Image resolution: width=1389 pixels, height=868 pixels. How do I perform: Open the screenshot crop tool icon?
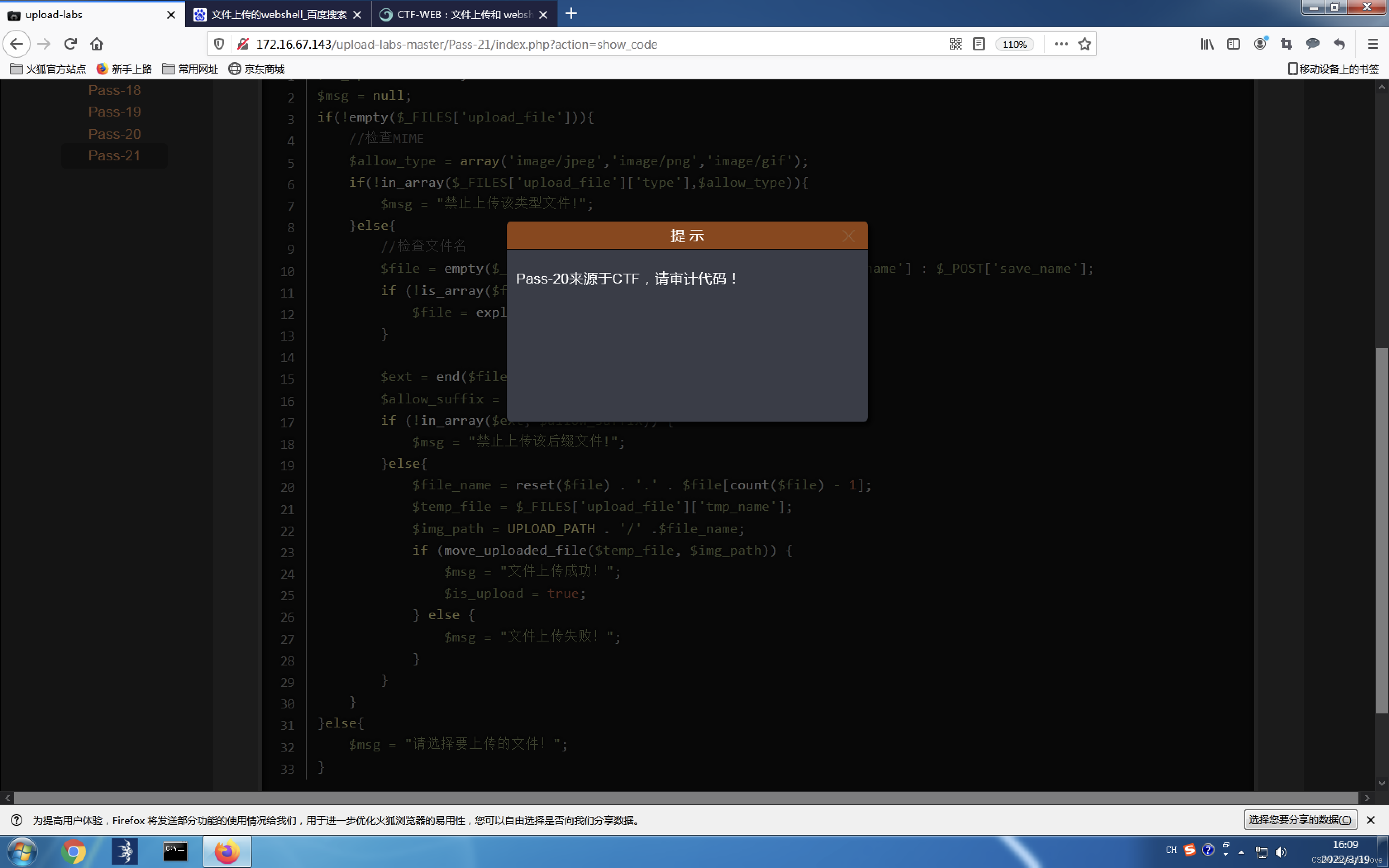(x=1286, y=44)
